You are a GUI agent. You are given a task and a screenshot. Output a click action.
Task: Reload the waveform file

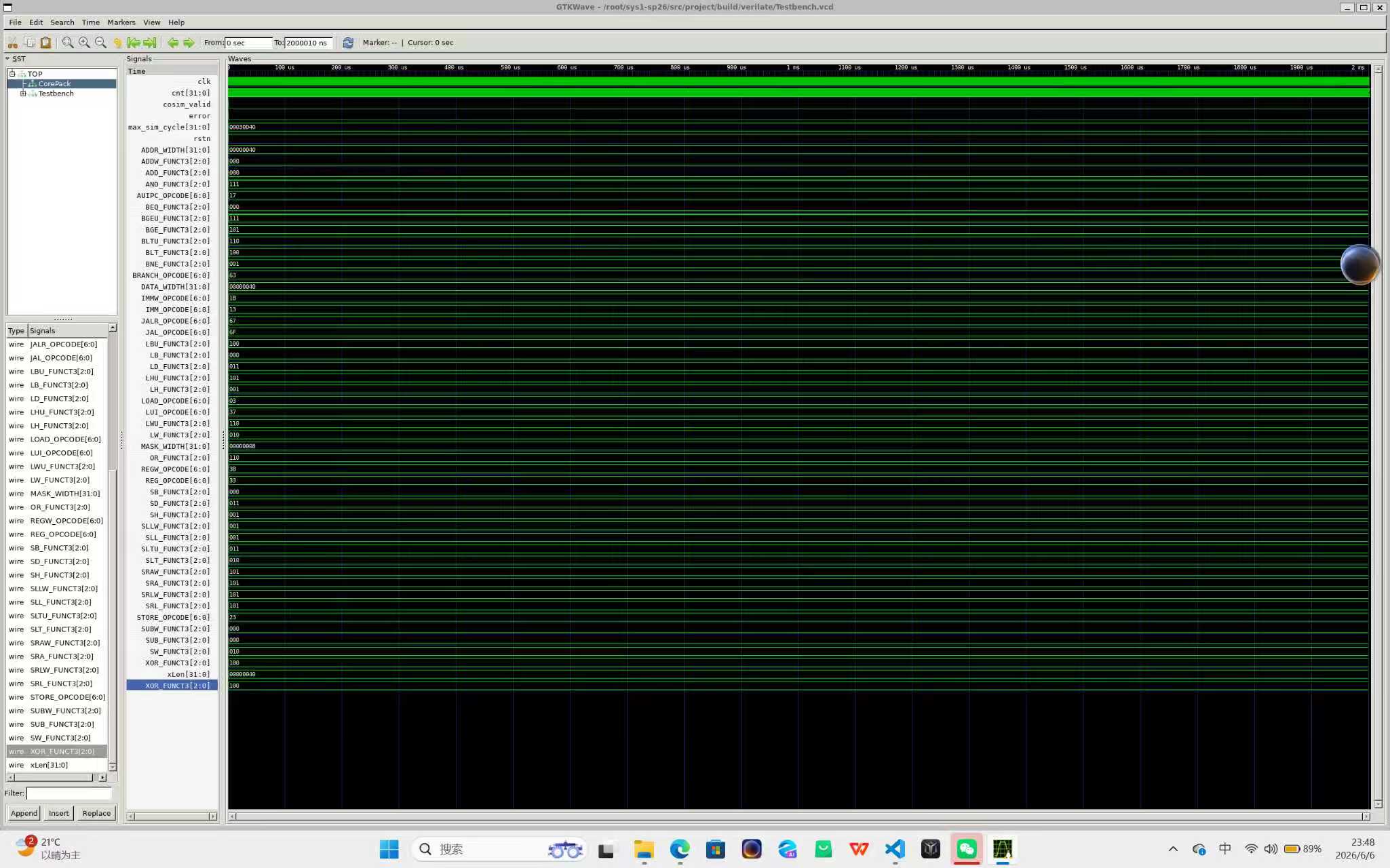click(x=348, y=43)
